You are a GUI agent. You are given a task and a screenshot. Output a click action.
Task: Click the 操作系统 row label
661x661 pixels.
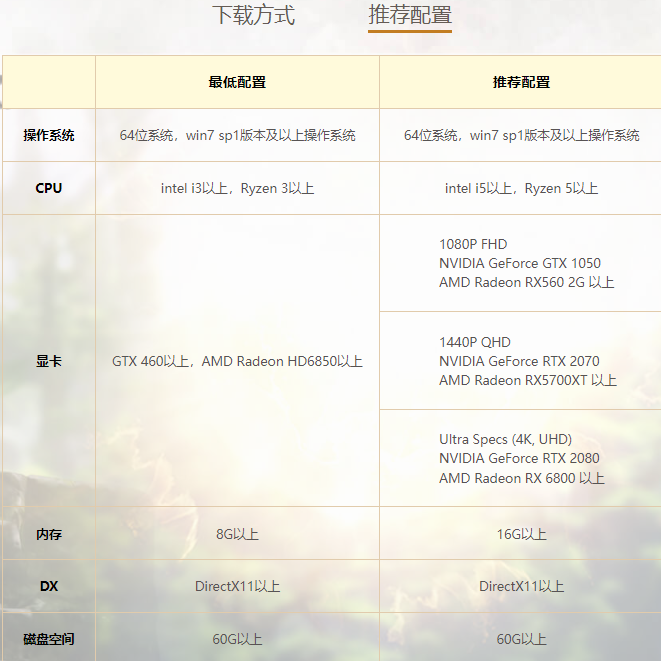[49, 135]
